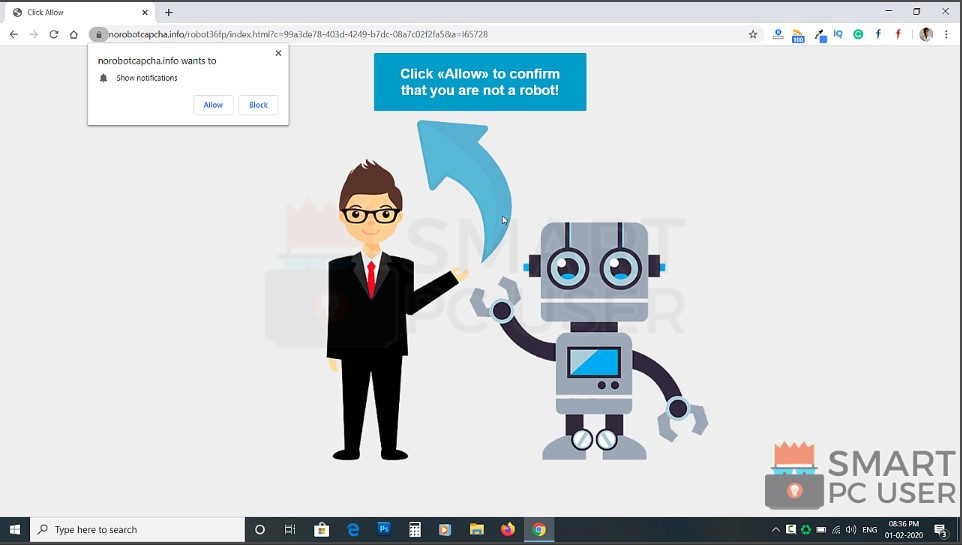The height and width of the screenshot is (545, 962).
Task: Open Cortana from the taskbar circle
Action: pyautogui.click(x=260, y=530)
